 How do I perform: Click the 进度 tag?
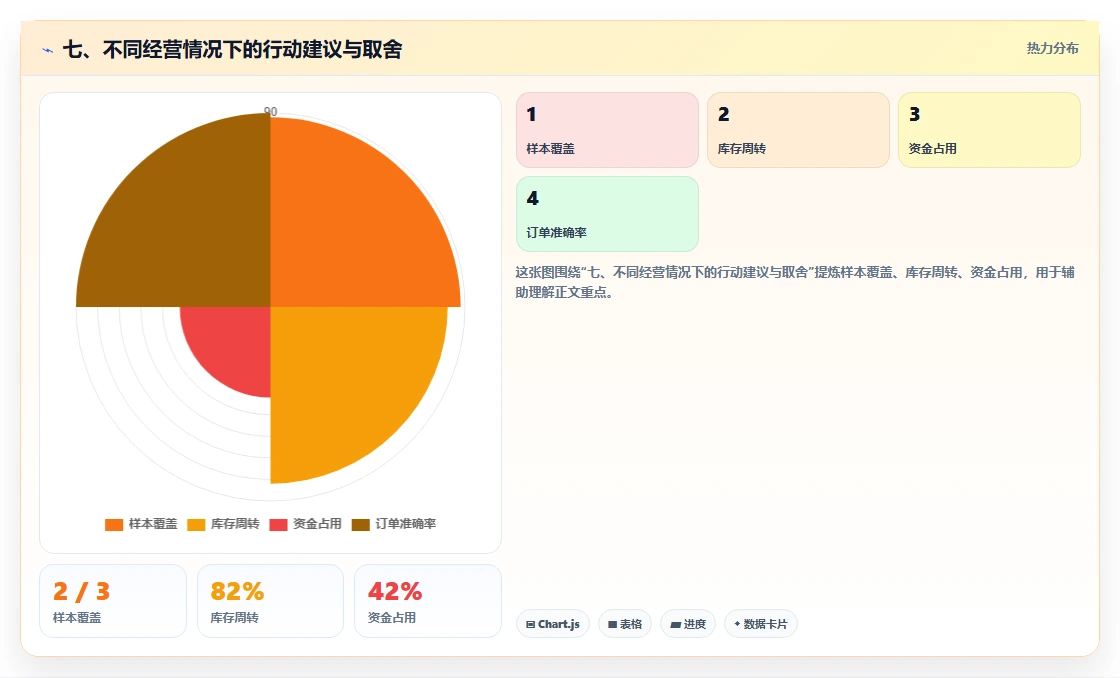point(688,624)
